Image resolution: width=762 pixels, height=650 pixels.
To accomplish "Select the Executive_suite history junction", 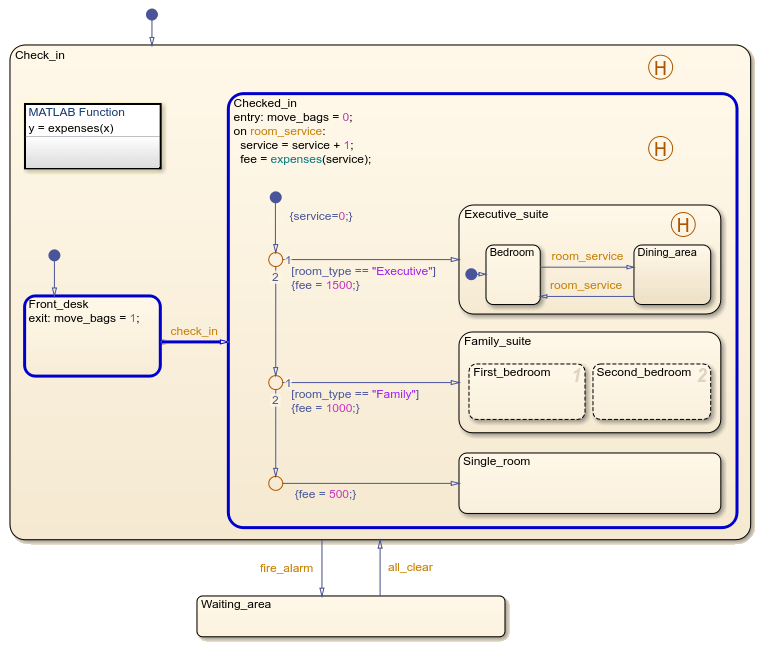I will click(x=682, y=224).
